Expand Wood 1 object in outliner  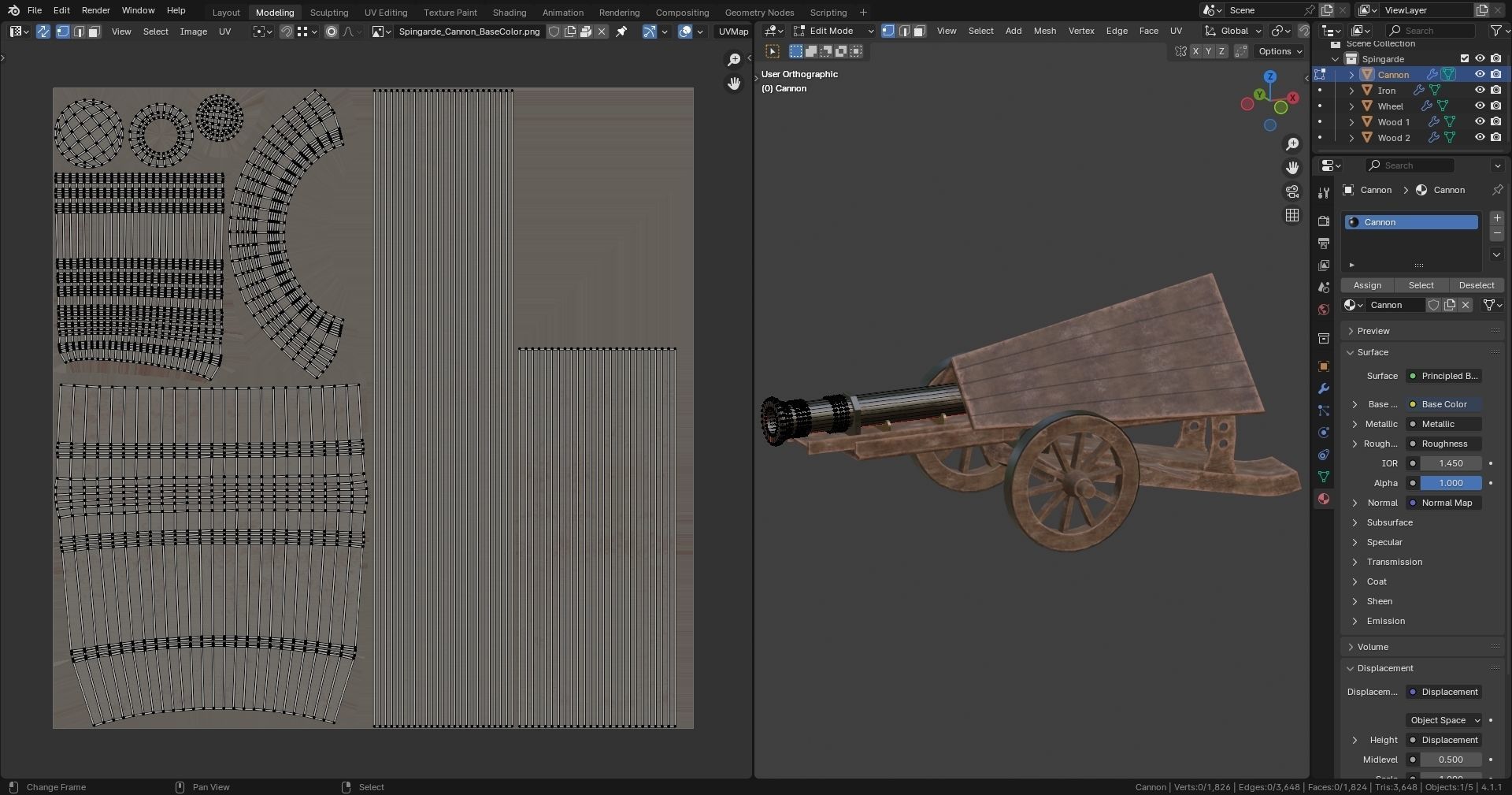point(1351,122)
